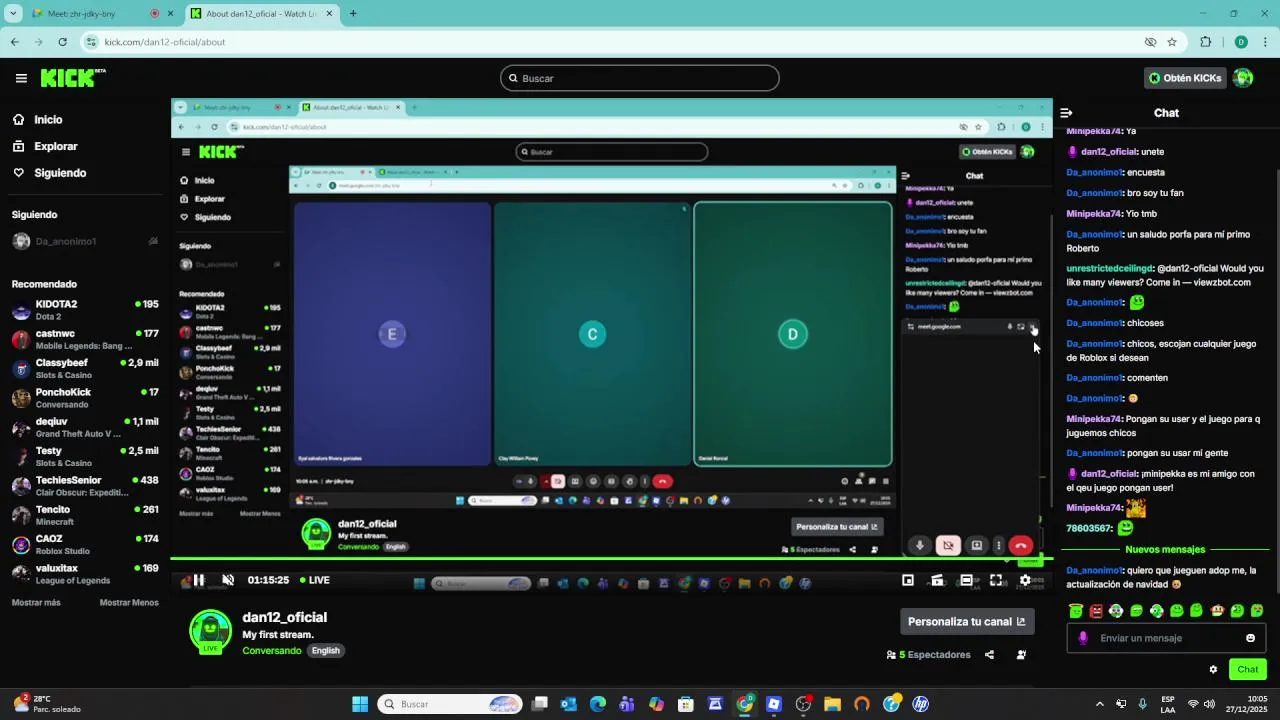This screenshot has width=1280, height=720.
Task: Open the Kick hamburger sidebar menu
Action: (21, 78)
